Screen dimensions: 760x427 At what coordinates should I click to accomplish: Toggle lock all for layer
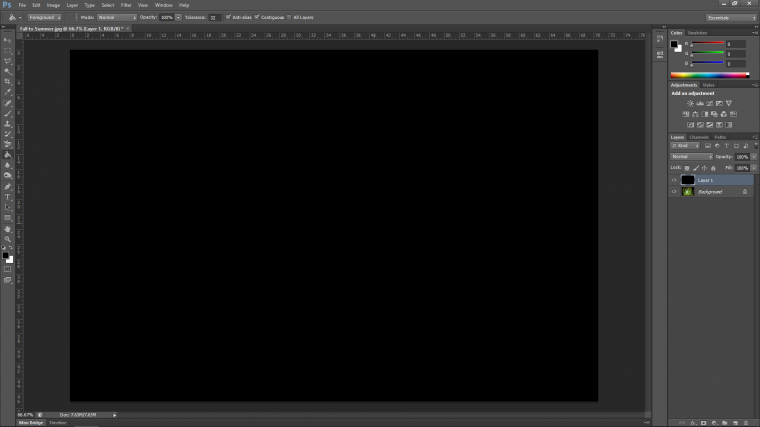click(x=713, y=168)
